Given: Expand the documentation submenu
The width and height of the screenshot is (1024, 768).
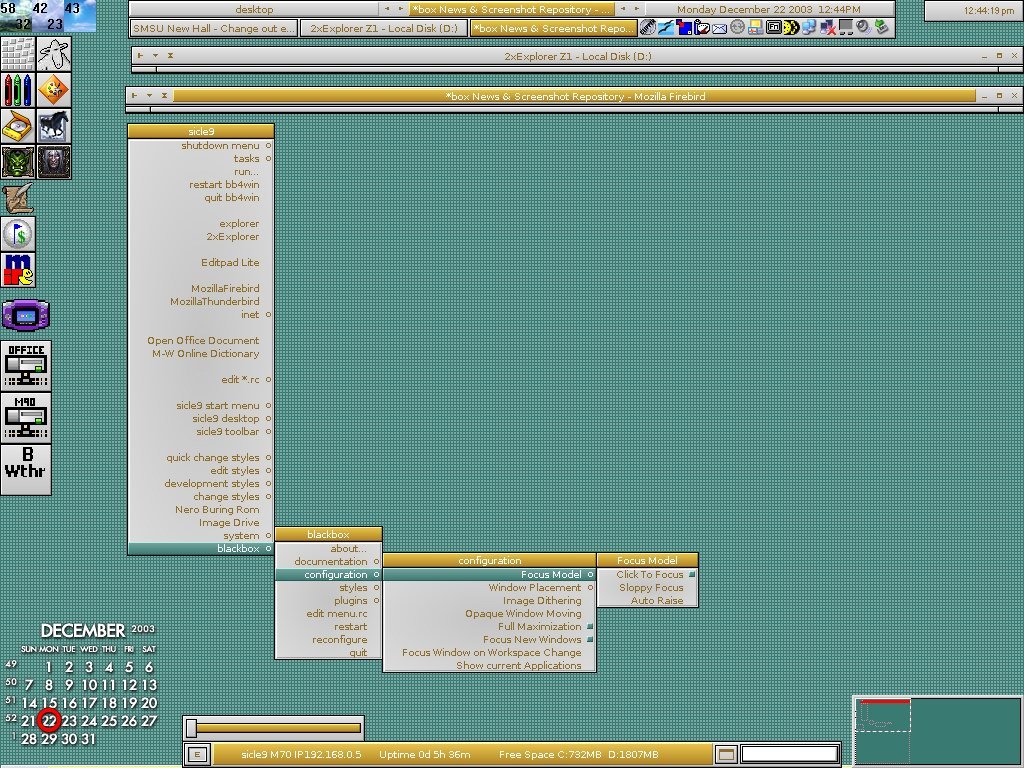Looking at the screenshot, I should click(x=328, y=562).
